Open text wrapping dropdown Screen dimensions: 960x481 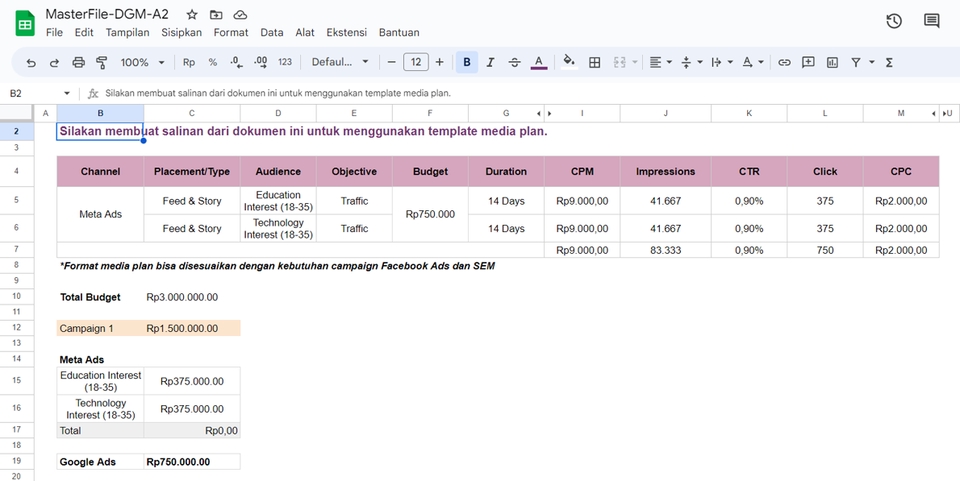[722, 62]
